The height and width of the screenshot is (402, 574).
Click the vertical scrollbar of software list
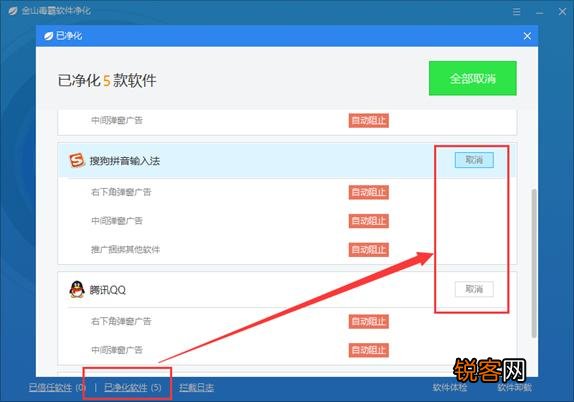[x=534, y=263]
